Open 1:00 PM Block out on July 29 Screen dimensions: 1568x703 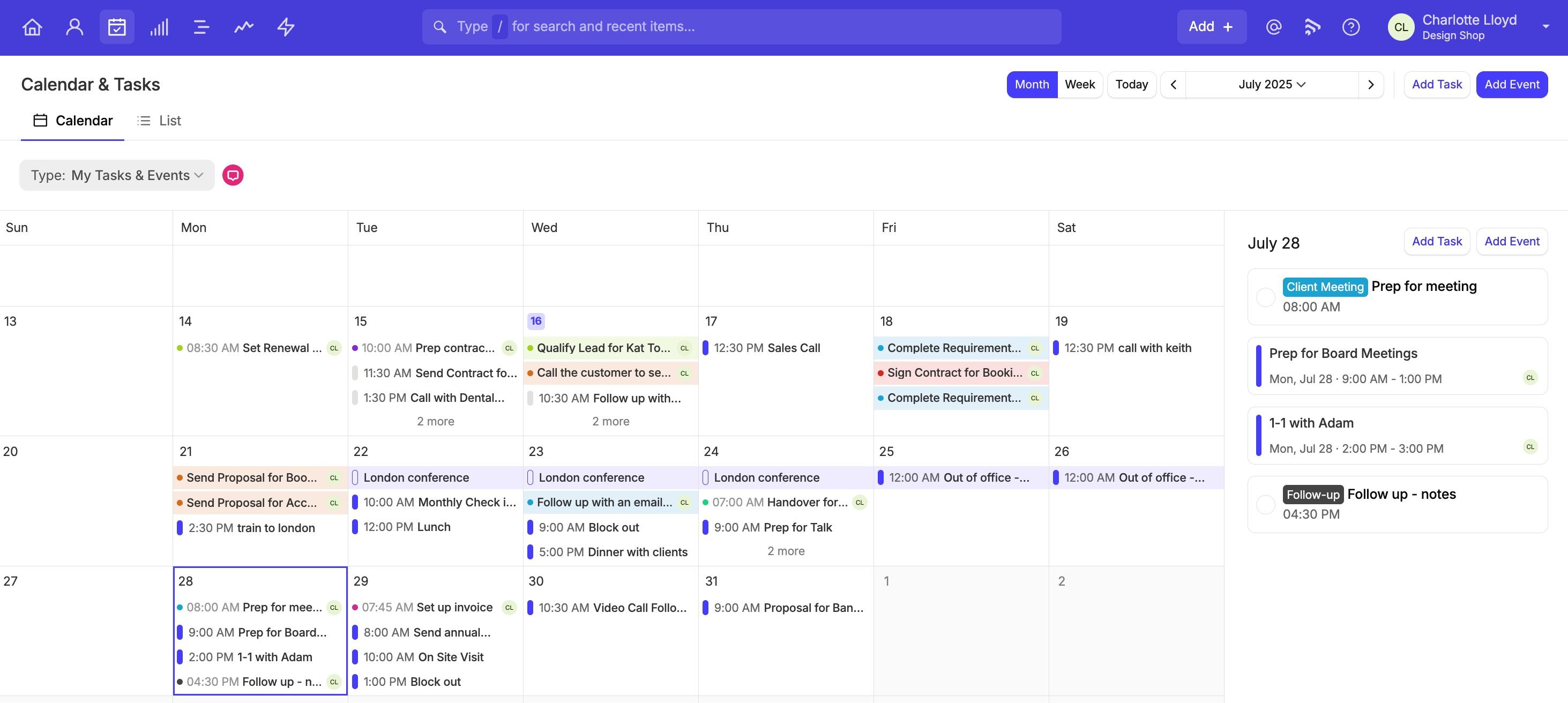pyautogui.click(x=435, y=682)
